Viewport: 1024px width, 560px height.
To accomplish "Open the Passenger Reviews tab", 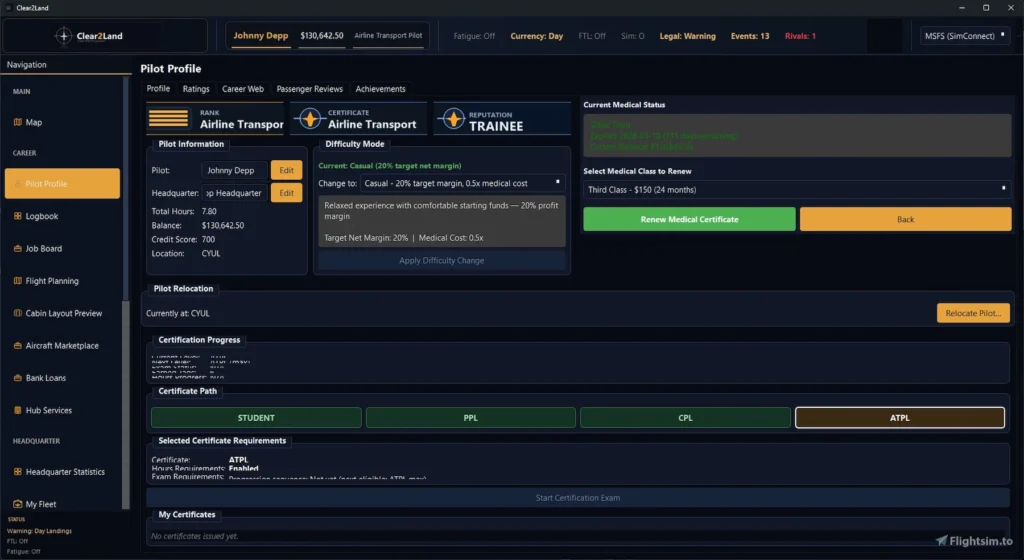I will [x=309, y=89].
